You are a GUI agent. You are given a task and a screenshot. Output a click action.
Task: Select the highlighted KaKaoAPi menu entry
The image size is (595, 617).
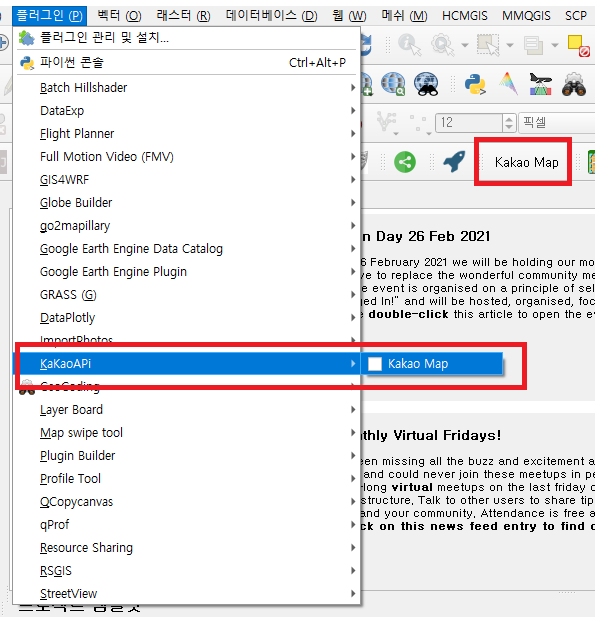[x=187, y=364]
